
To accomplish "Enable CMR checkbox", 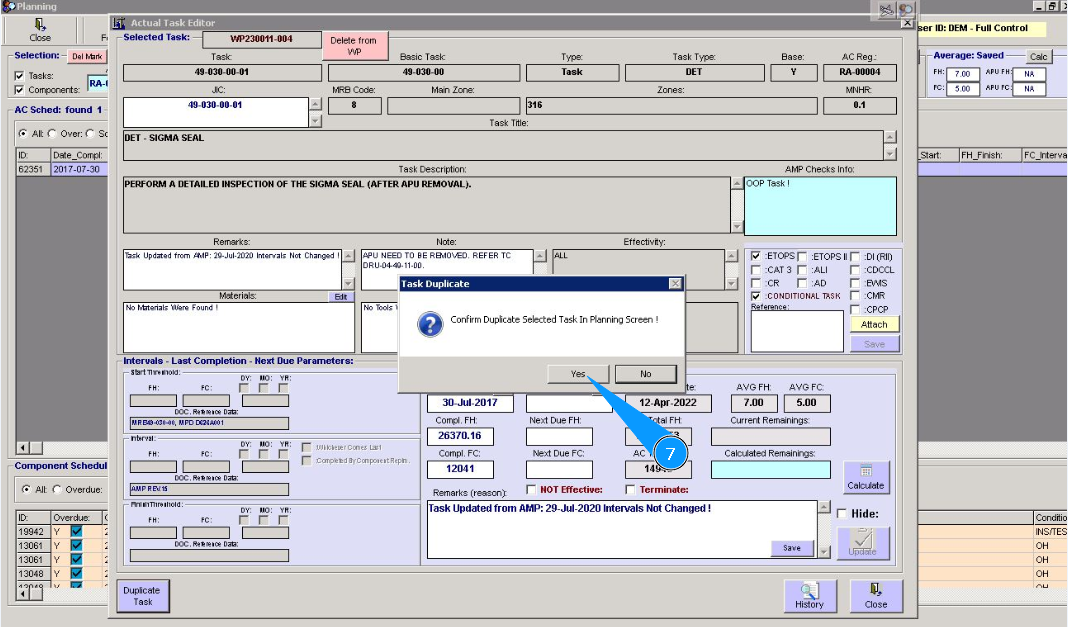I will (x=855, y=296).
